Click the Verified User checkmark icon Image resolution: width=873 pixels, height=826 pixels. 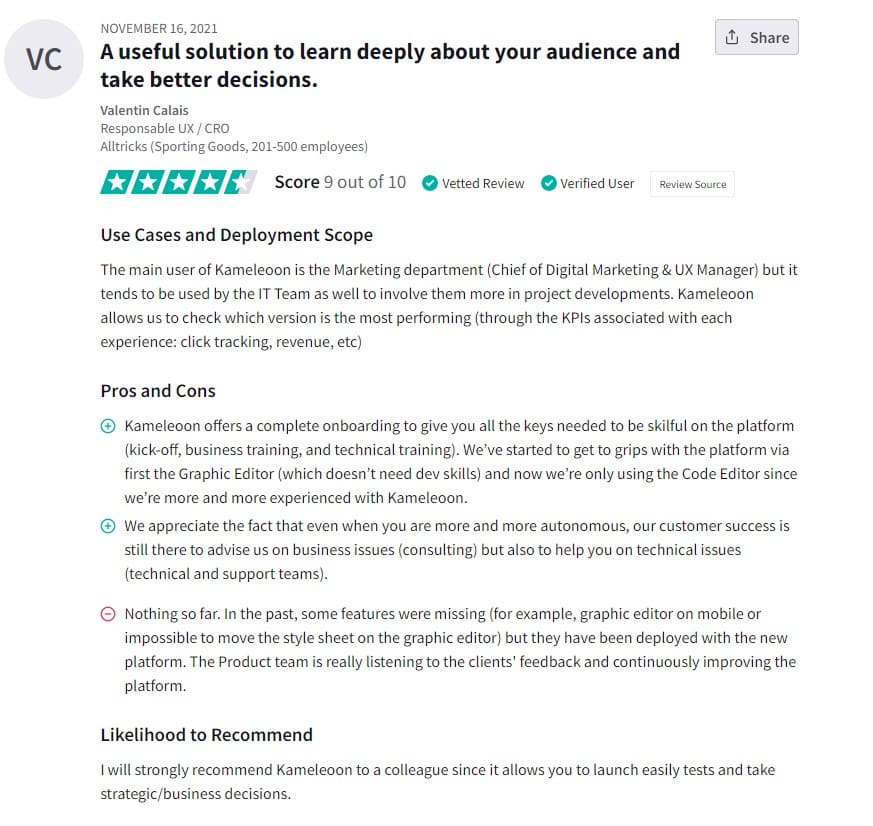click(548, 183)
